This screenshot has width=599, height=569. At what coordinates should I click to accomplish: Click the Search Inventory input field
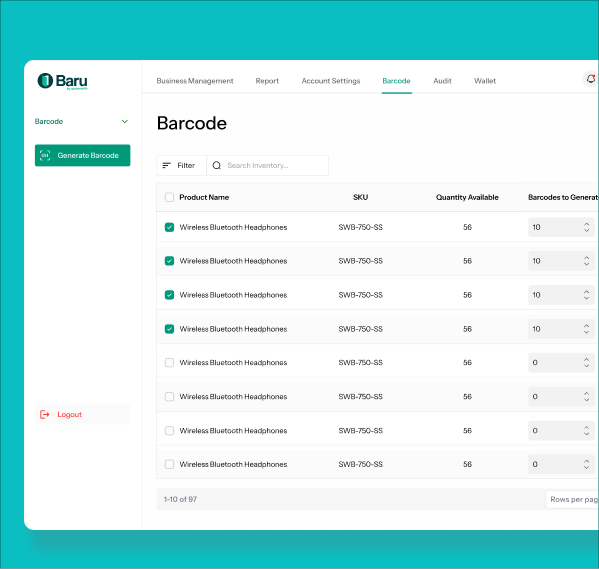(267, 165)
